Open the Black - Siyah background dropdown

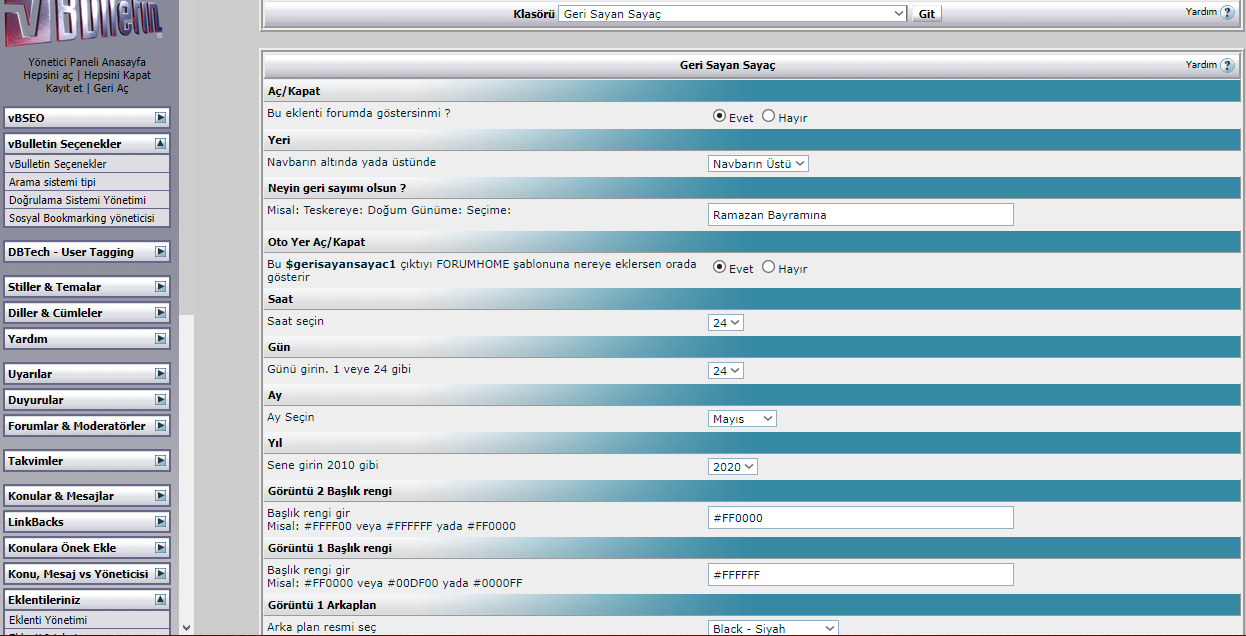[773, 629]
